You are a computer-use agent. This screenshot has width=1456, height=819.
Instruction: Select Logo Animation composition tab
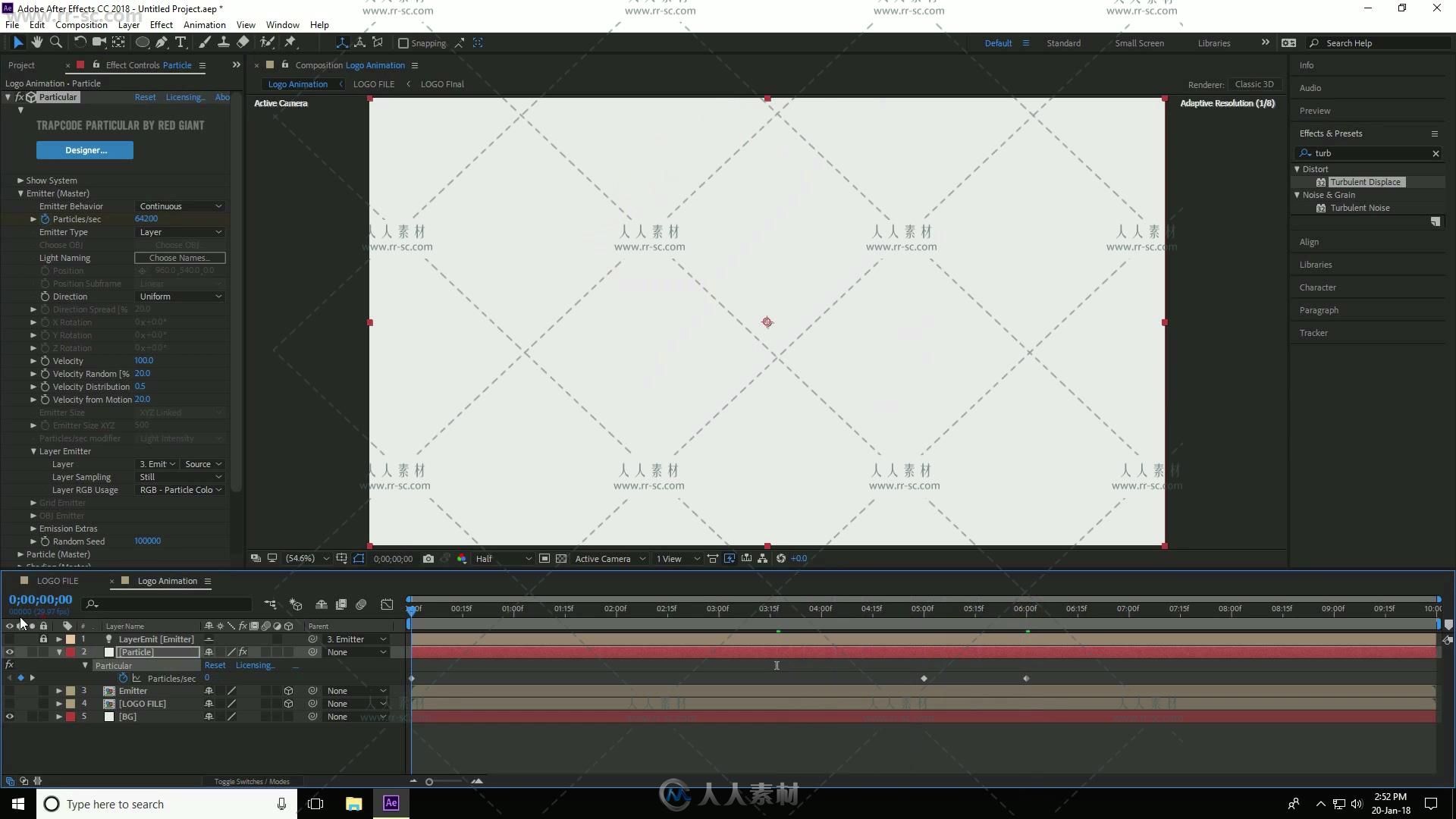point(297,84)
